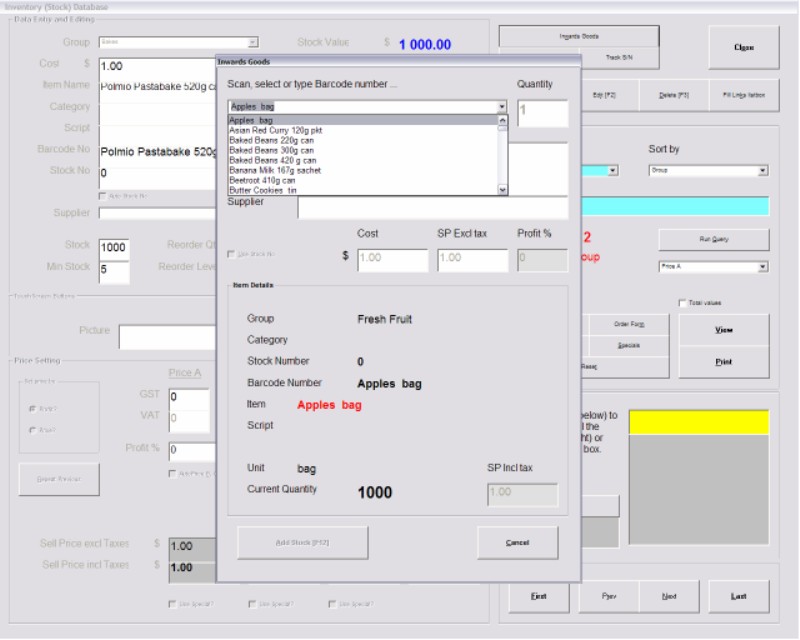This screenshot has height=640, width=800.
Task: Choose Baked Beans 220g can in dropdown list
Action: [272, 140]
